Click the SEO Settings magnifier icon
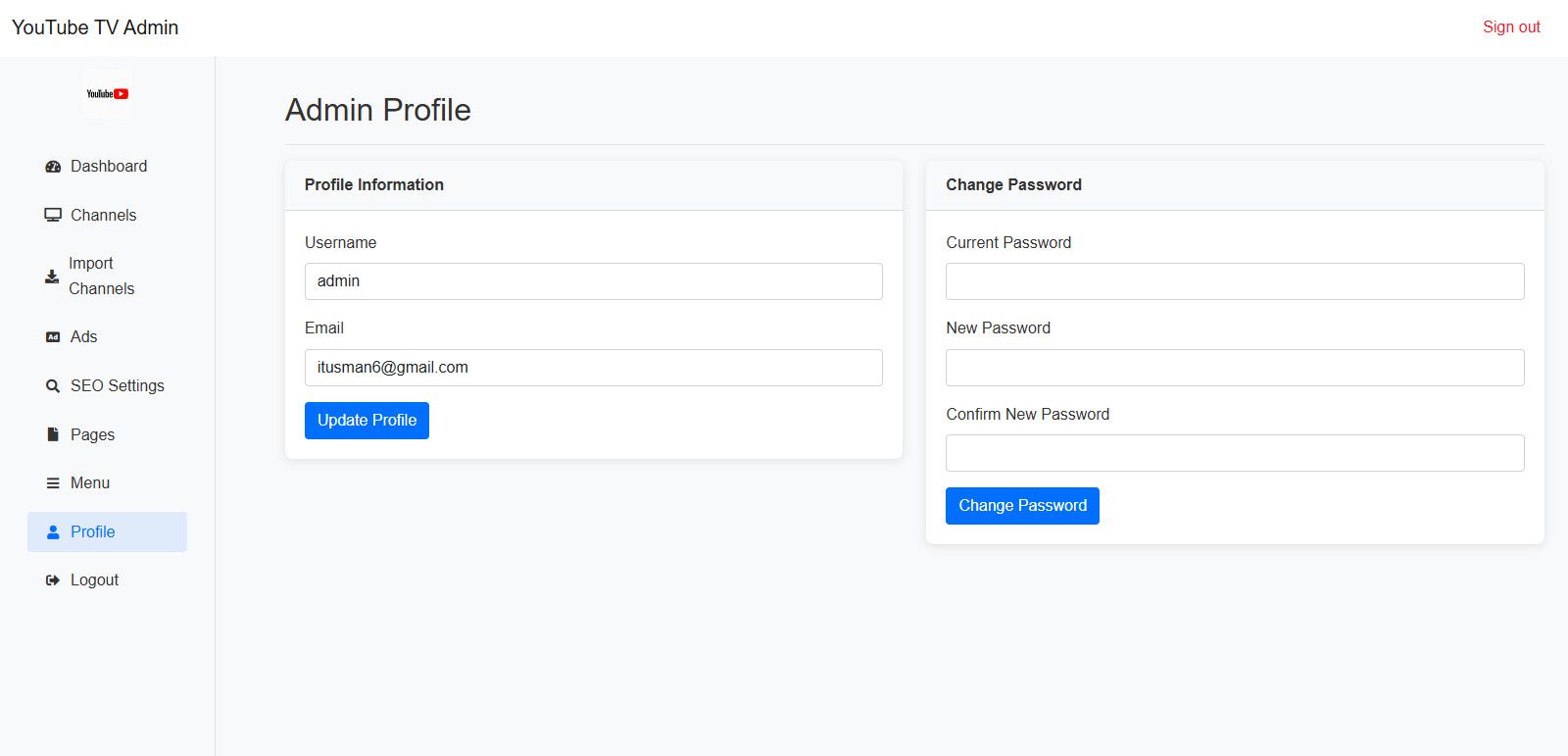1568x756 pixels. [53, 386]
